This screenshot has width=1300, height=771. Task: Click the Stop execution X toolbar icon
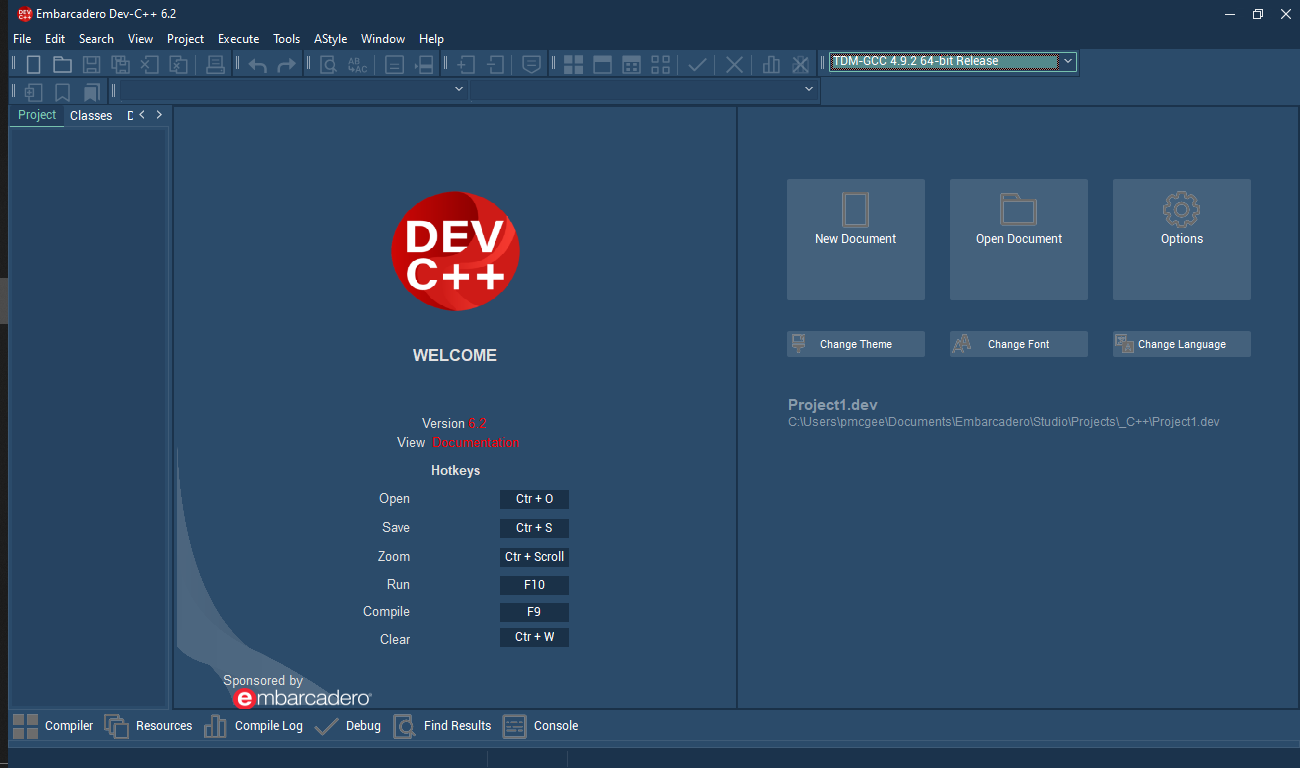[734, 65]
